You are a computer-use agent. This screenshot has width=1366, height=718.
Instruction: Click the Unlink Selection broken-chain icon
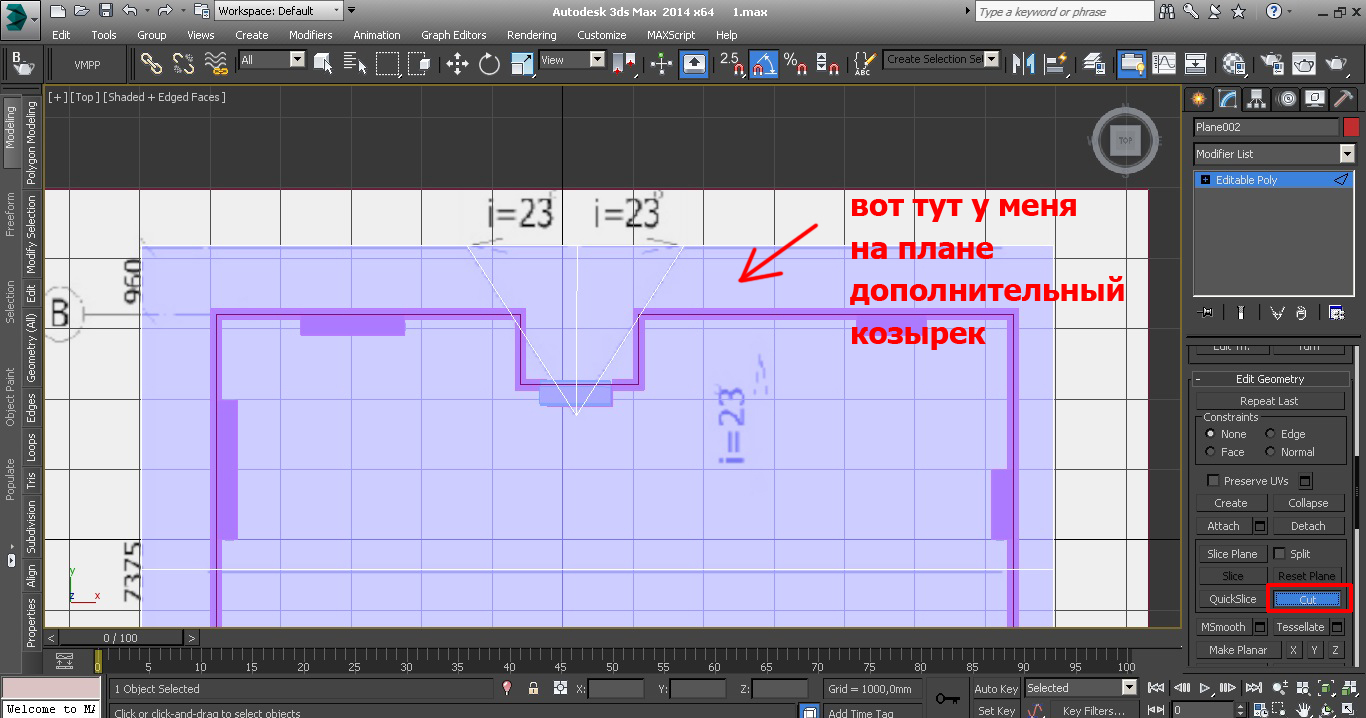tap(183, 64)
